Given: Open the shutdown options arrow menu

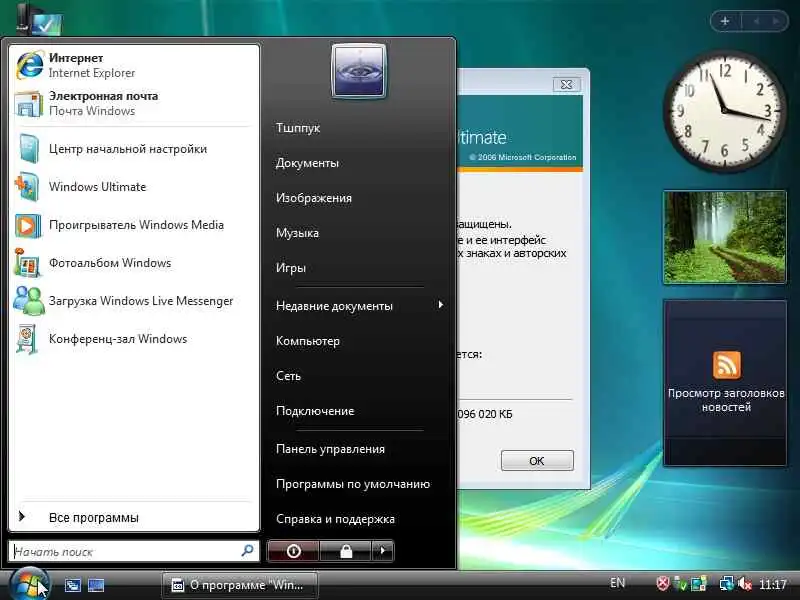Looking at the screenshot, I should pos(383,551).
